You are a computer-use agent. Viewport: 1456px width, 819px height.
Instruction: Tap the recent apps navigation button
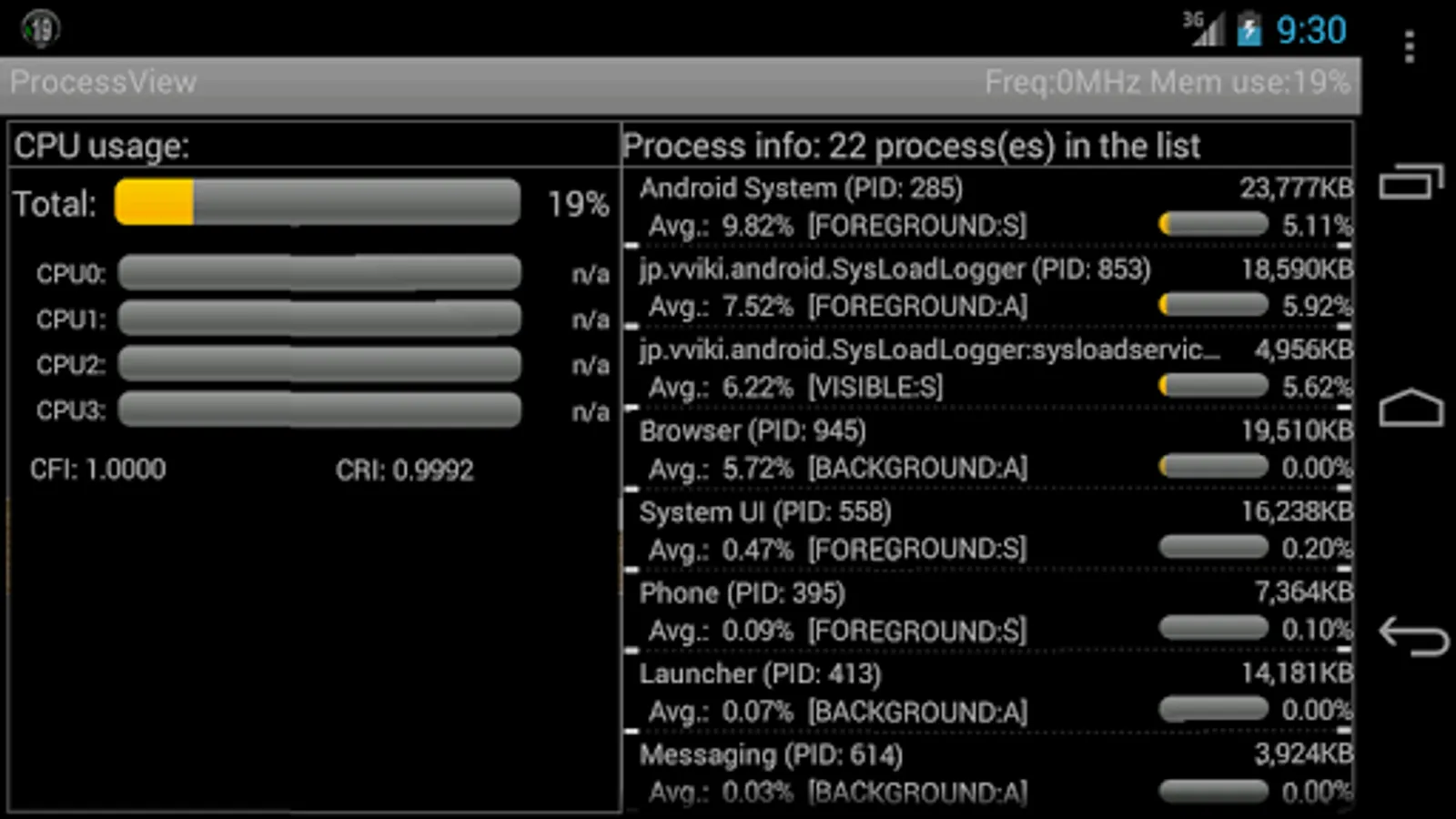coord(1411,181)
